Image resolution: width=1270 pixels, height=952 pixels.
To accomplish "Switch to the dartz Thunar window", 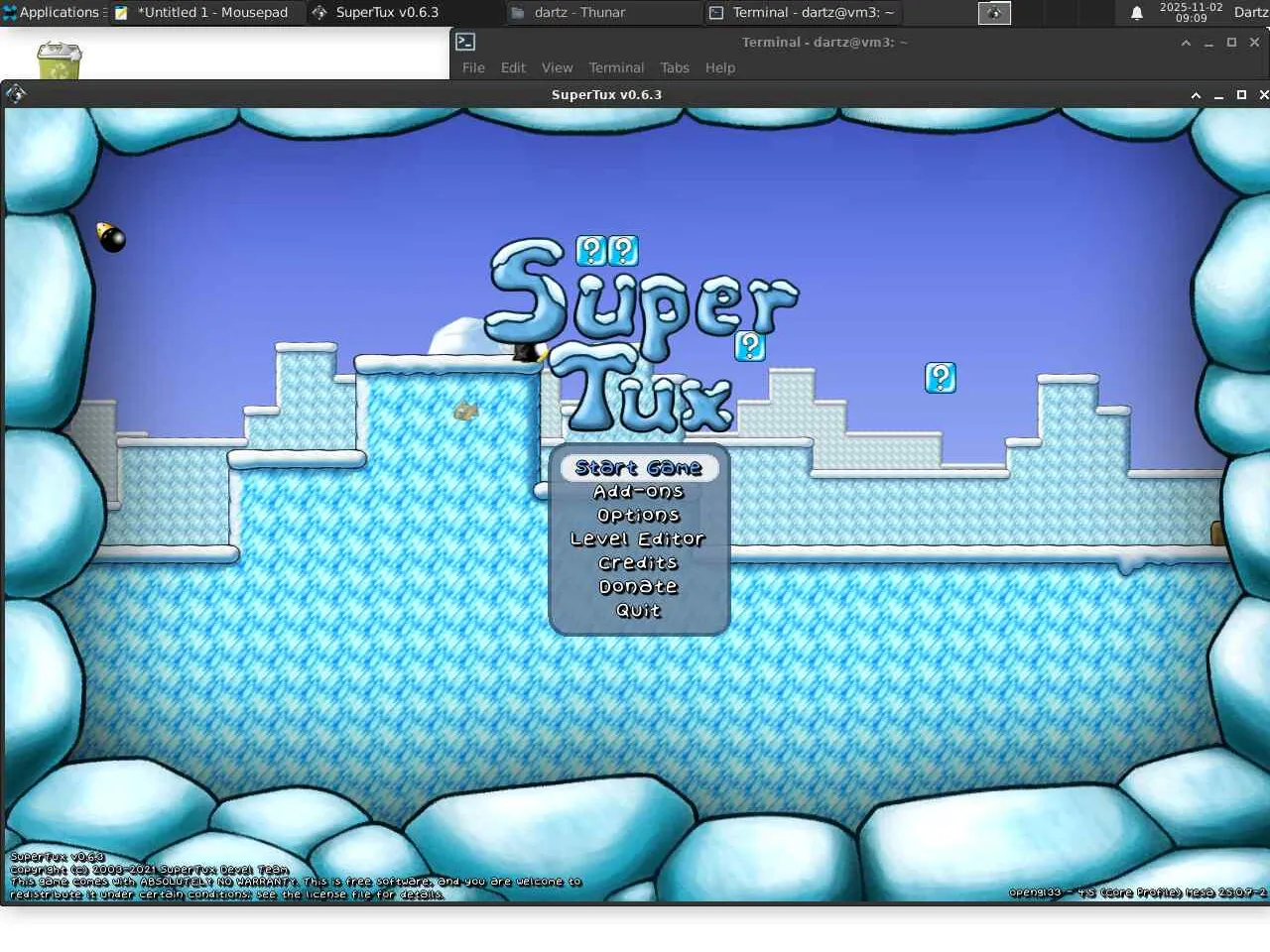I will point(603,13).
